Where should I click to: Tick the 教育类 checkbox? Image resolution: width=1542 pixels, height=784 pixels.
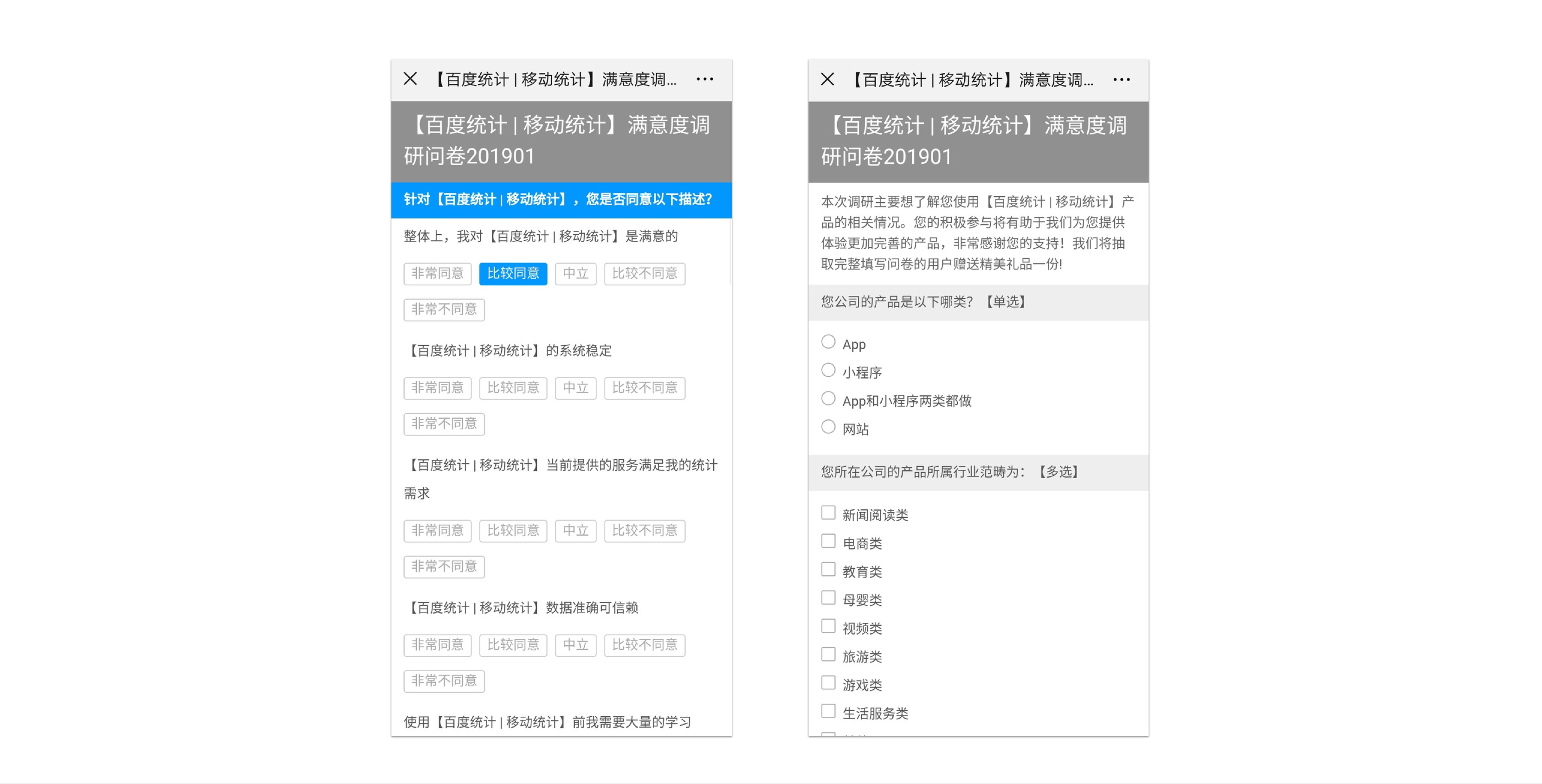coord(828,569)
